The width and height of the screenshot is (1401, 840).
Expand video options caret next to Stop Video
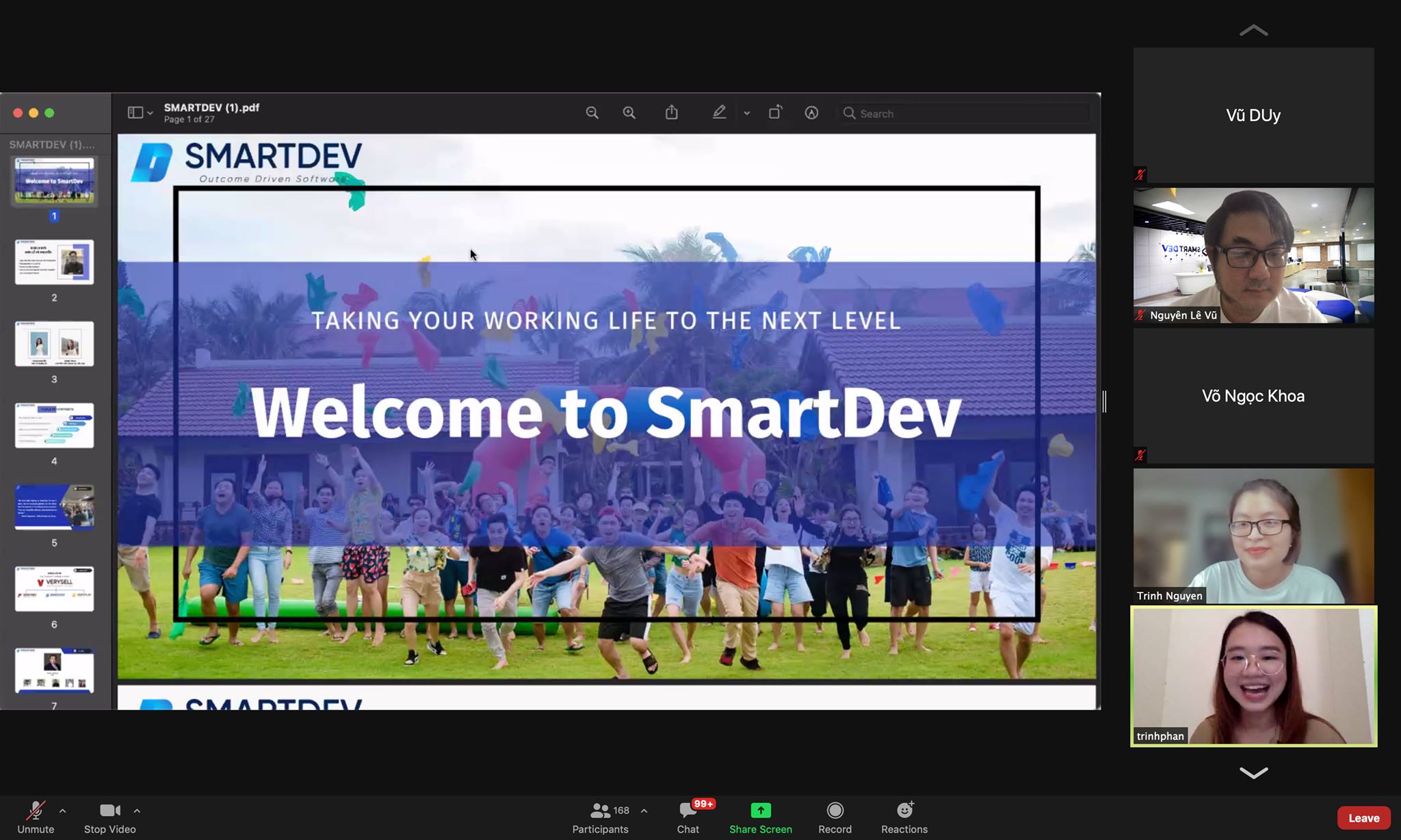137,811
